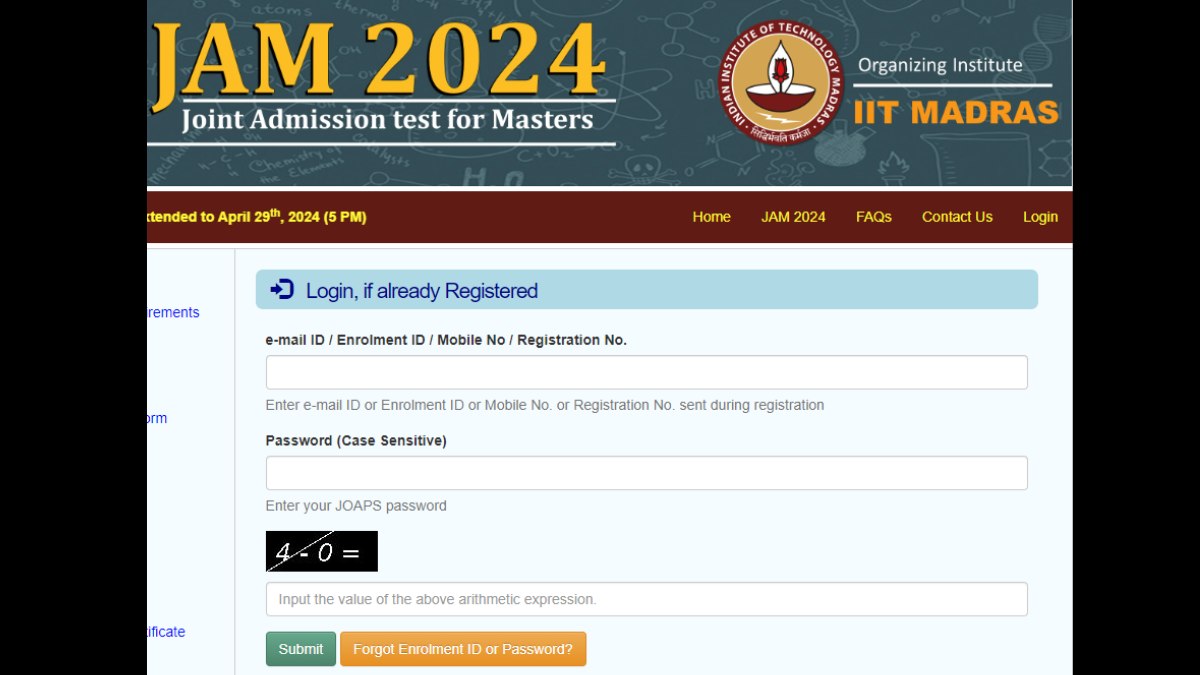Image resolution: width=1200 pixels, height=675 pixels.
Task: Click Forgot Enrolment ID or Password button
Action: pyautogui.click(x=463, y=649)
